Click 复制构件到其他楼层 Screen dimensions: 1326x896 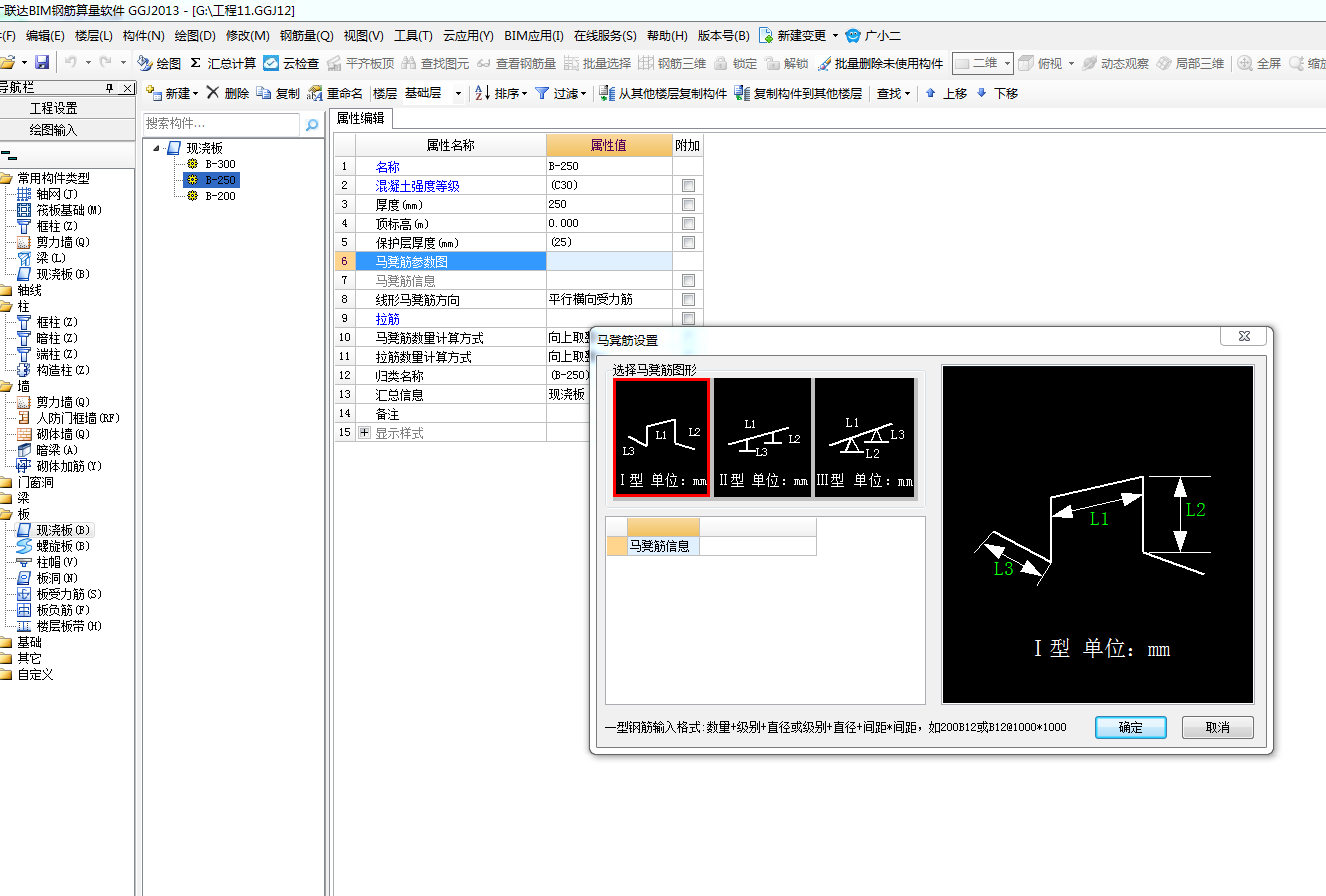tap(798, 93)
